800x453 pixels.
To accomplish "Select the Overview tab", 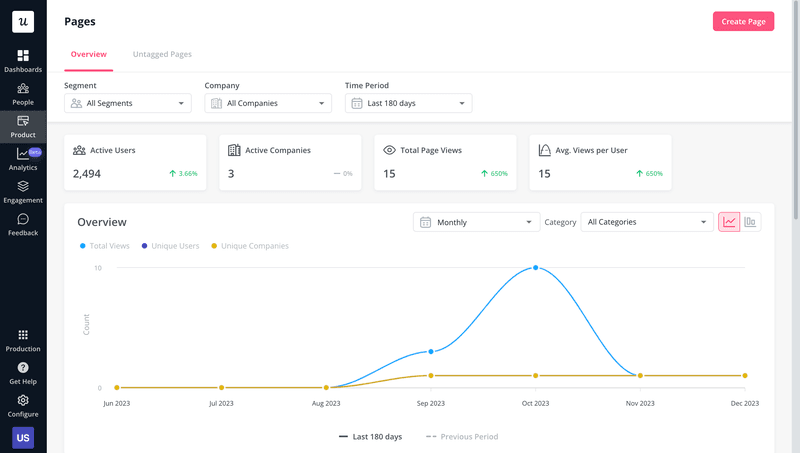I will [x=88, y=54].
